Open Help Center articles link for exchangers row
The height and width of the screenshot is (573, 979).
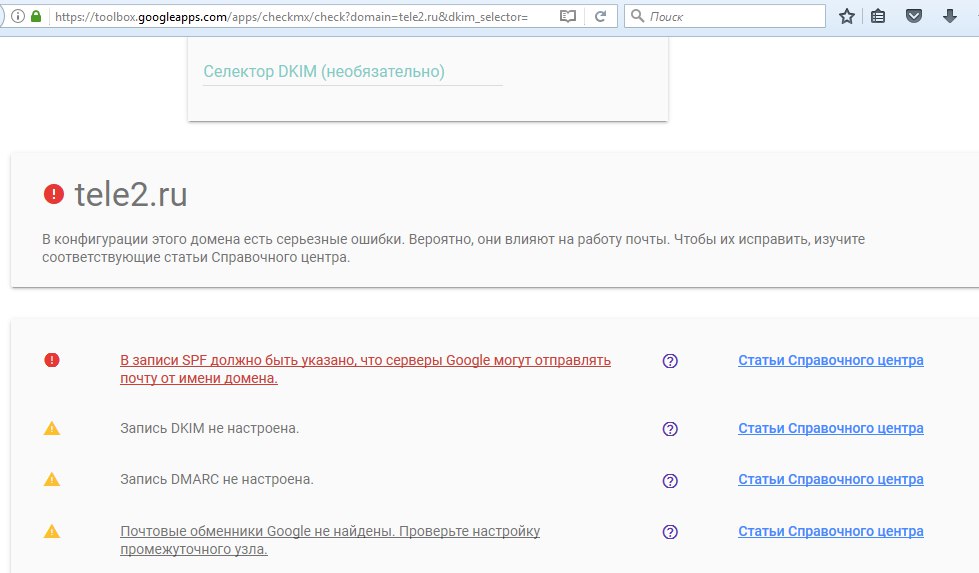(830, 531)
